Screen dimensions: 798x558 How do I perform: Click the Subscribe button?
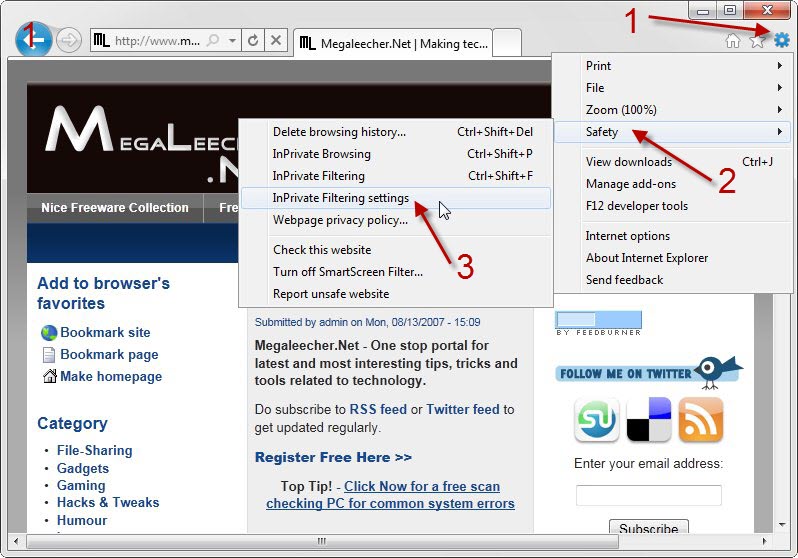(x=648, y=527)
